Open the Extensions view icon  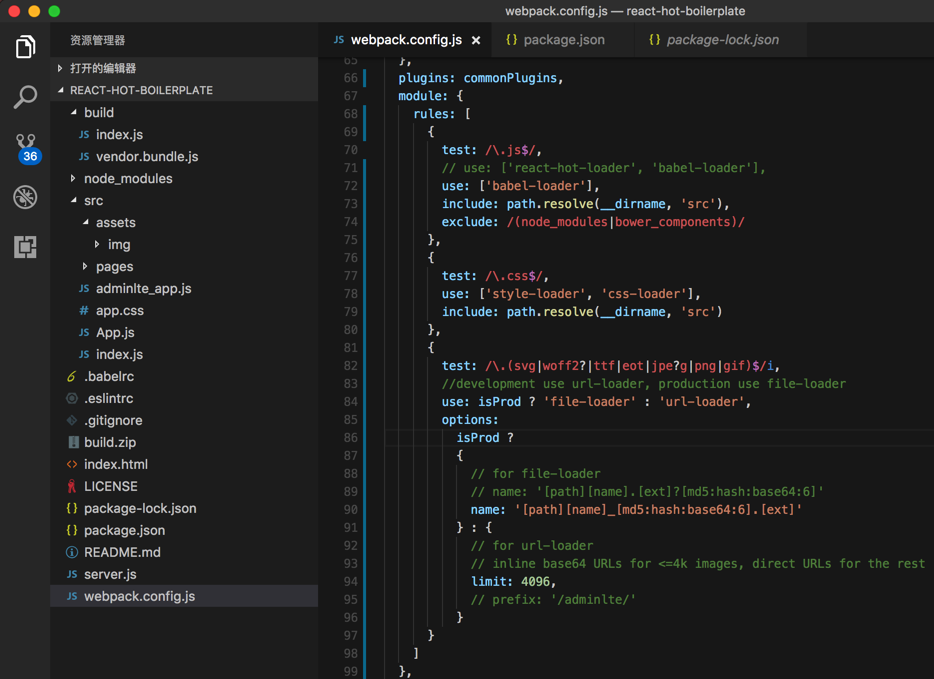pos(25,247)
